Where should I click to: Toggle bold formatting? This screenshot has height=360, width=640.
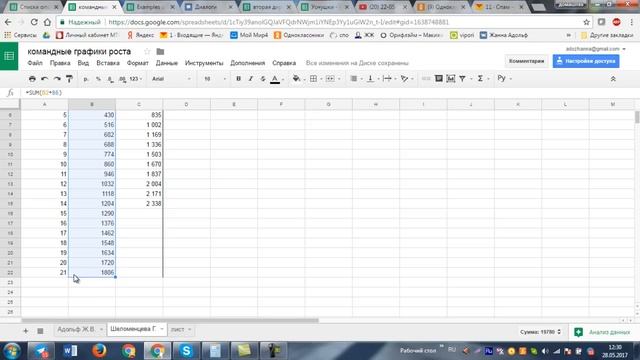point(238,79)
